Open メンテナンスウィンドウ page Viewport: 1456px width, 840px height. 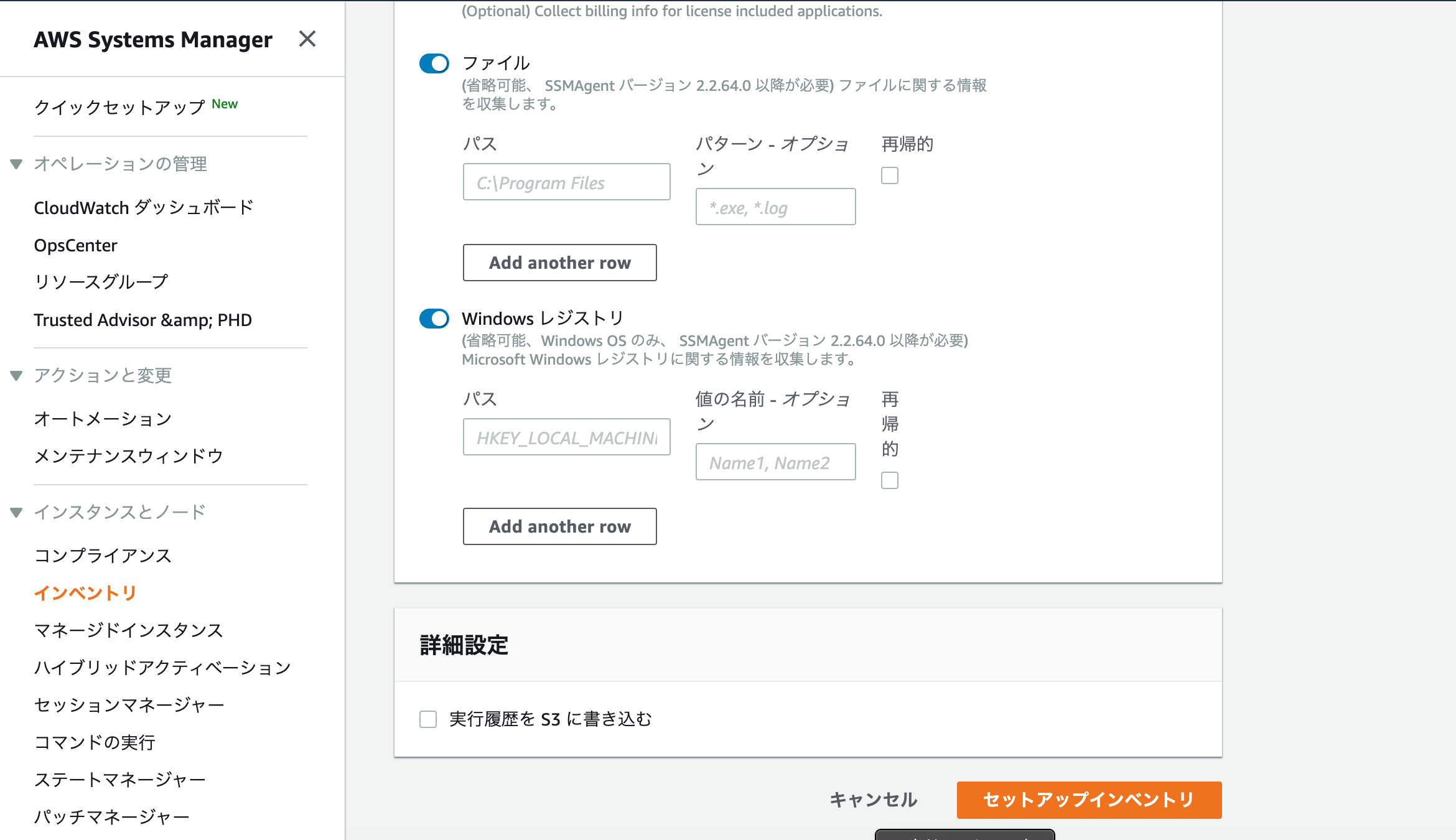[128, 456]
